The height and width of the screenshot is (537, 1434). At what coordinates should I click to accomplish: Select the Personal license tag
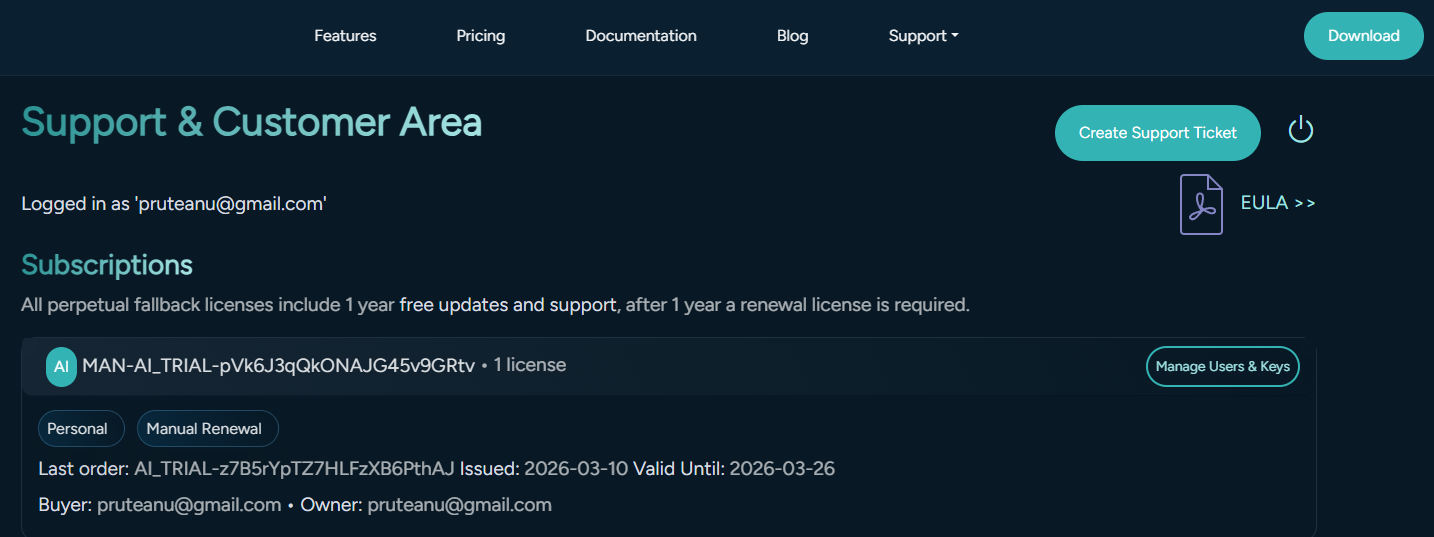[x=77, y=429]
